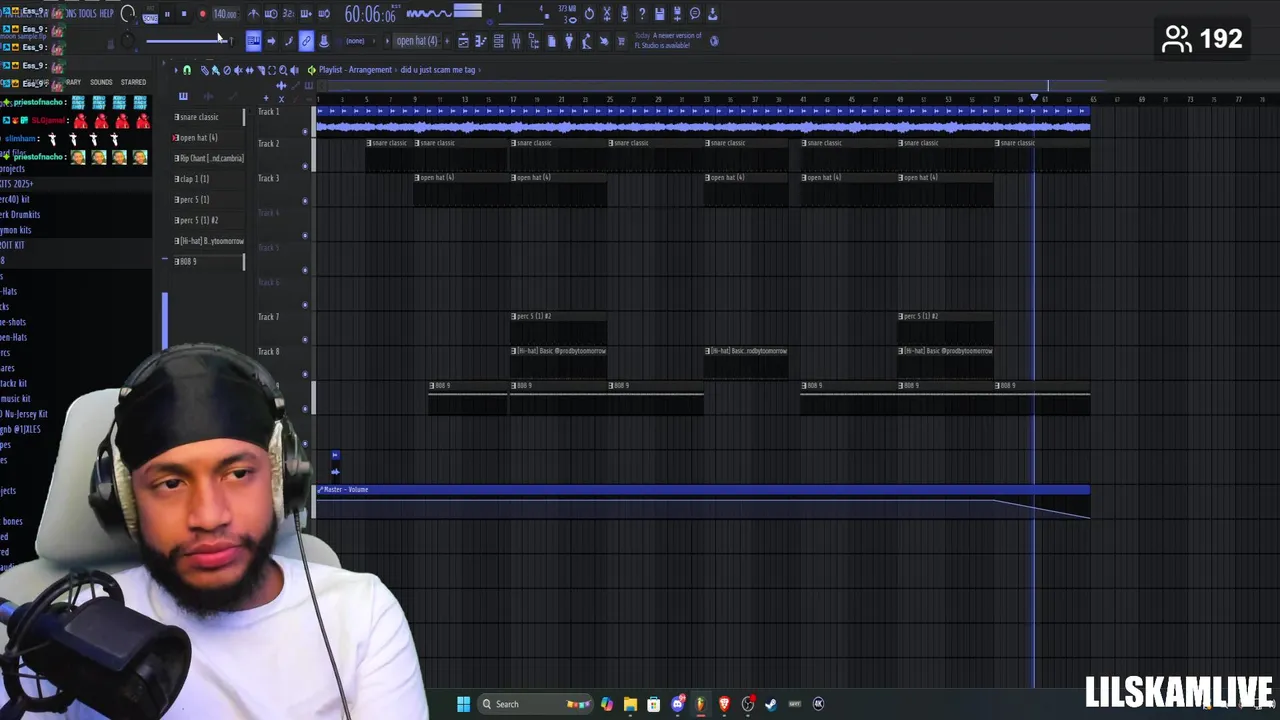Viewport: 1280px width, 720px height.
Task: Arm the record button
Action: click(202, 14)
